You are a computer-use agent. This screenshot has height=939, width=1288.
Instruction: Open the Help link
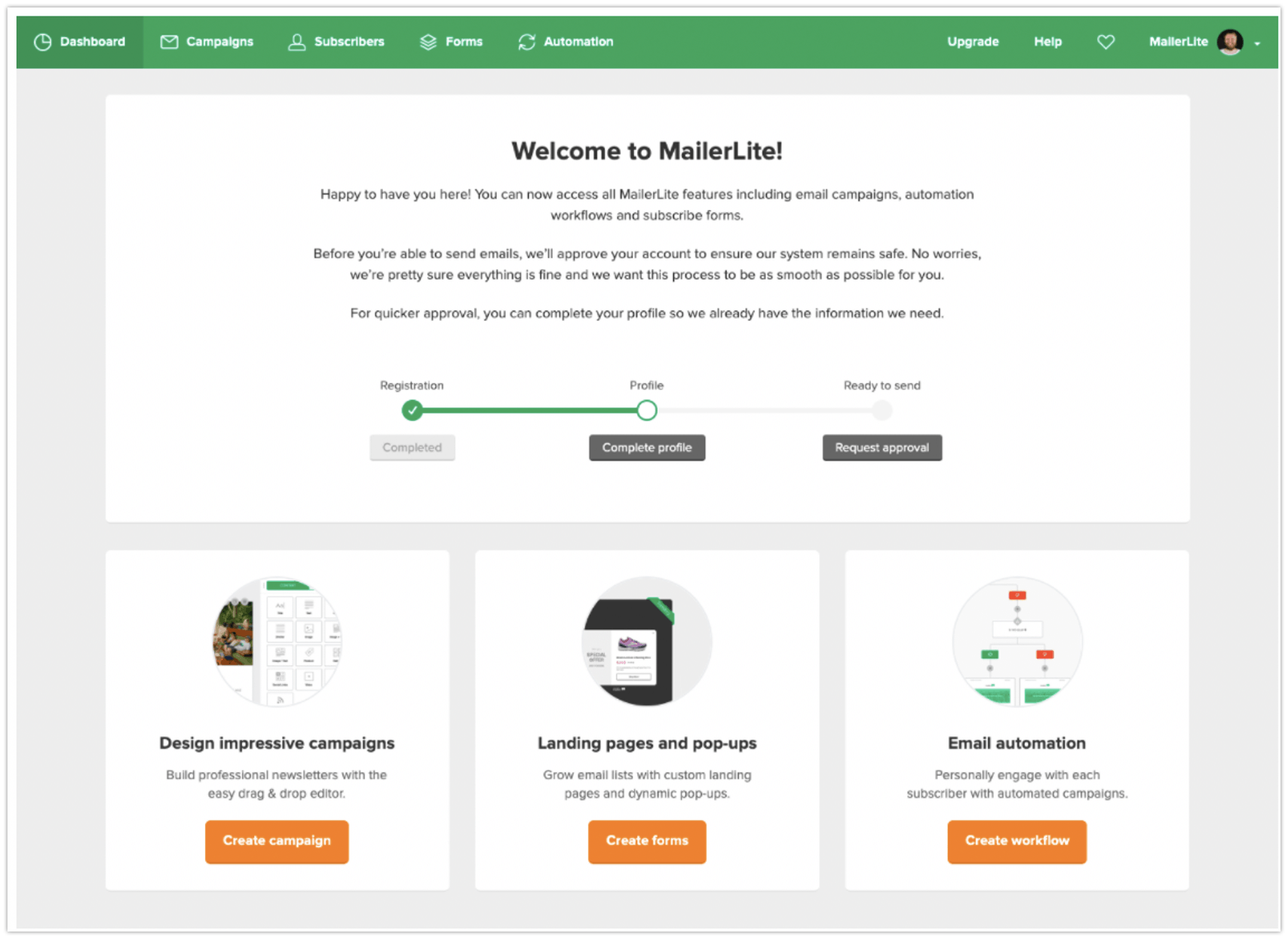[x=1047, y=42]
